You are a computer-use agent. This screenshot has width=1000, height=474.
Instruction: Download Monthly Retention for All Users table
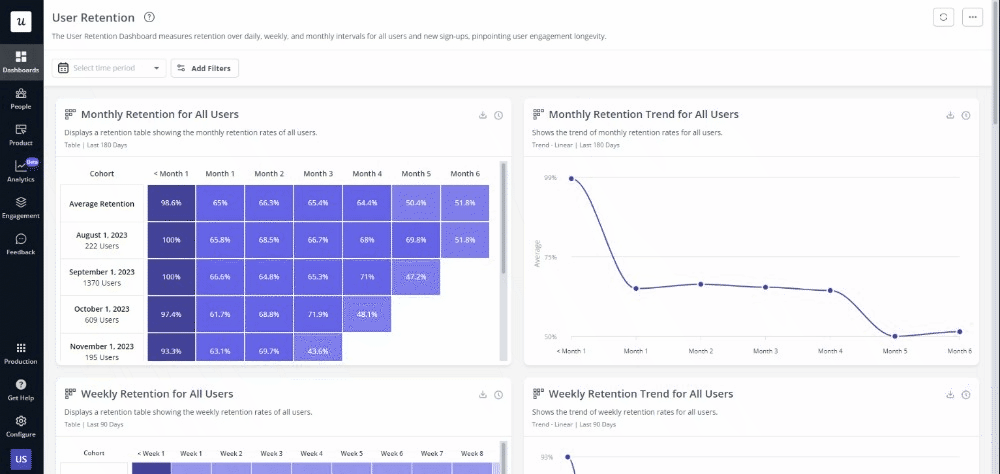[x=482, y=115]
